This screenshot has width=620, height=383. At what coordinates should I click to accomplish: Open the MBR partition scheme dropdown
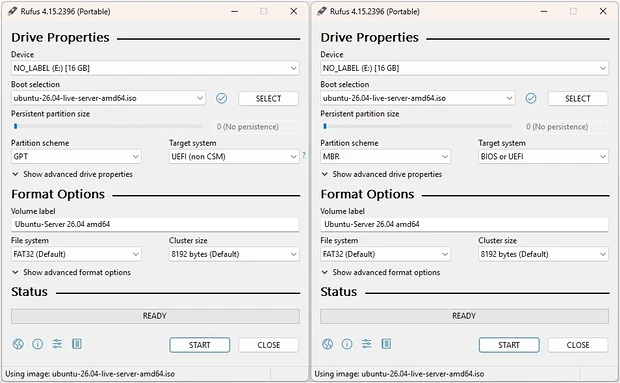pos(385,157)
